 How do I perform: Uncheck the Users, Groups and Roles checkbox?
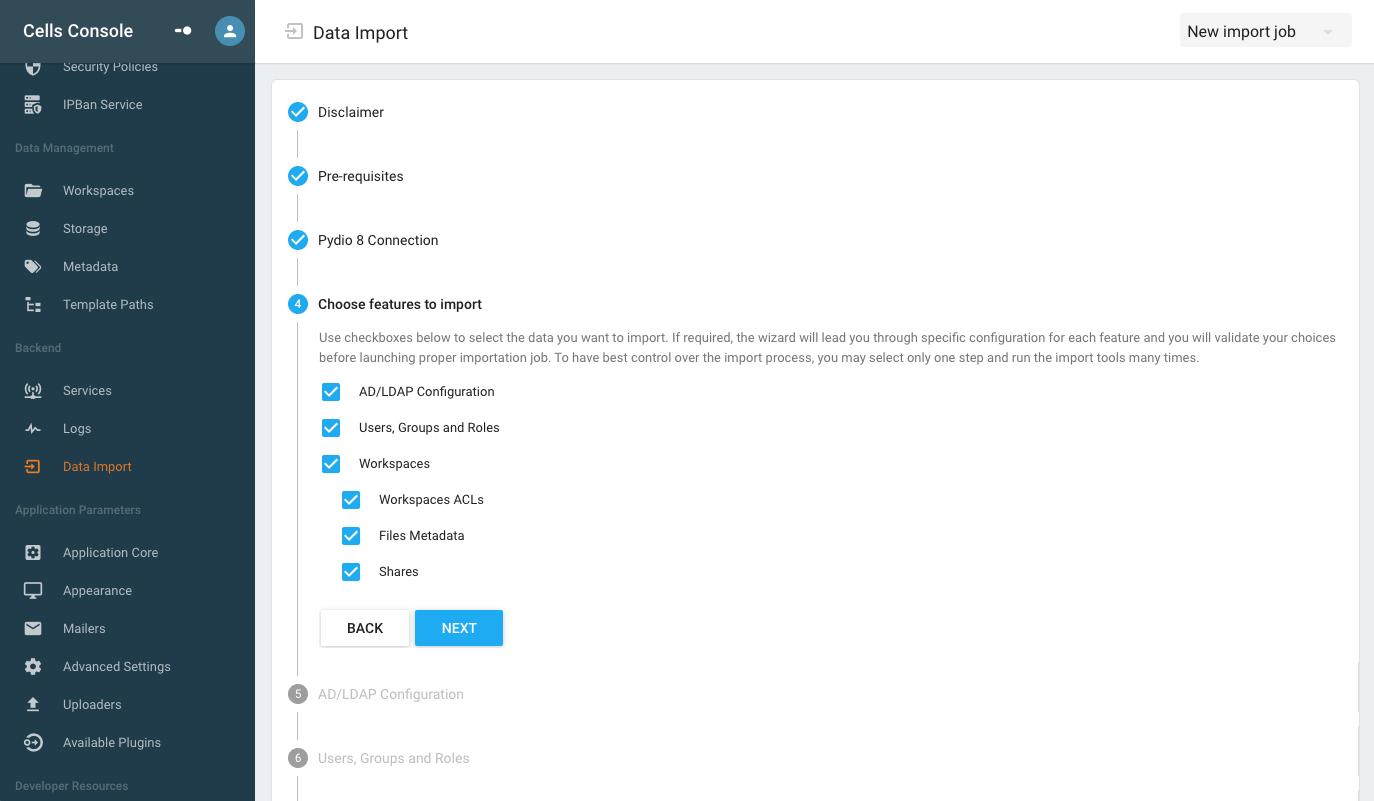[331, 428]
